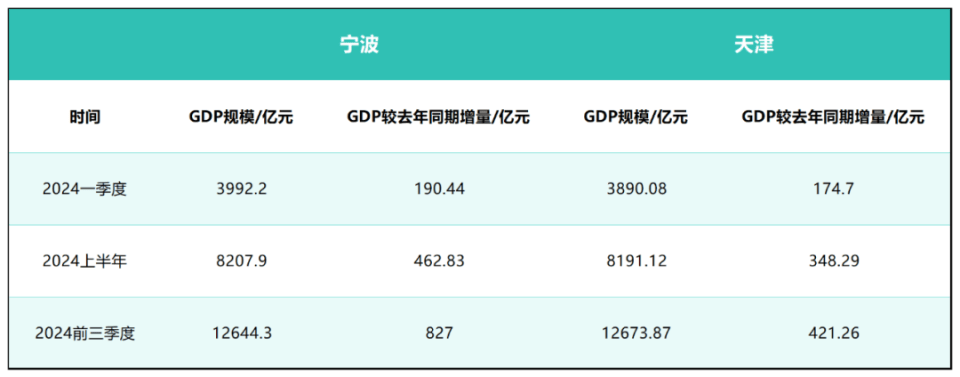
Task: Click the 3890.08 cell
Action: click(x=636, y=189)
